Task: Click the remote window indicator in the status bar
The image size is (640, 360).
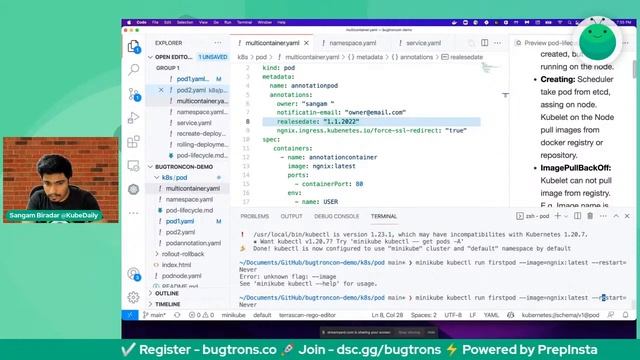Action: click(130, 315)
